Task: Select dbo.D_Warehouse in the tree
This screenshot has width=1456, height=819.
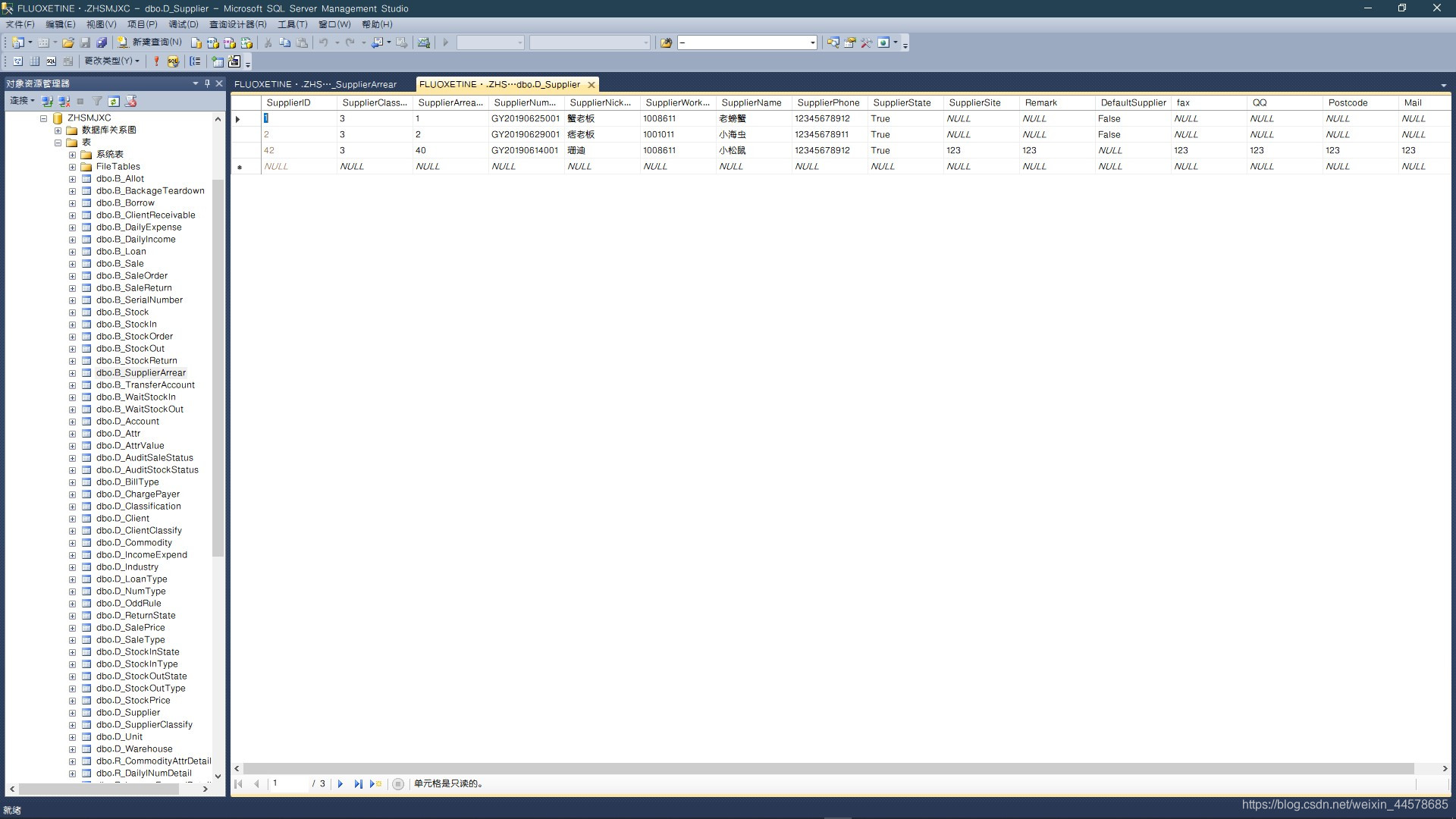Action: 134,748
